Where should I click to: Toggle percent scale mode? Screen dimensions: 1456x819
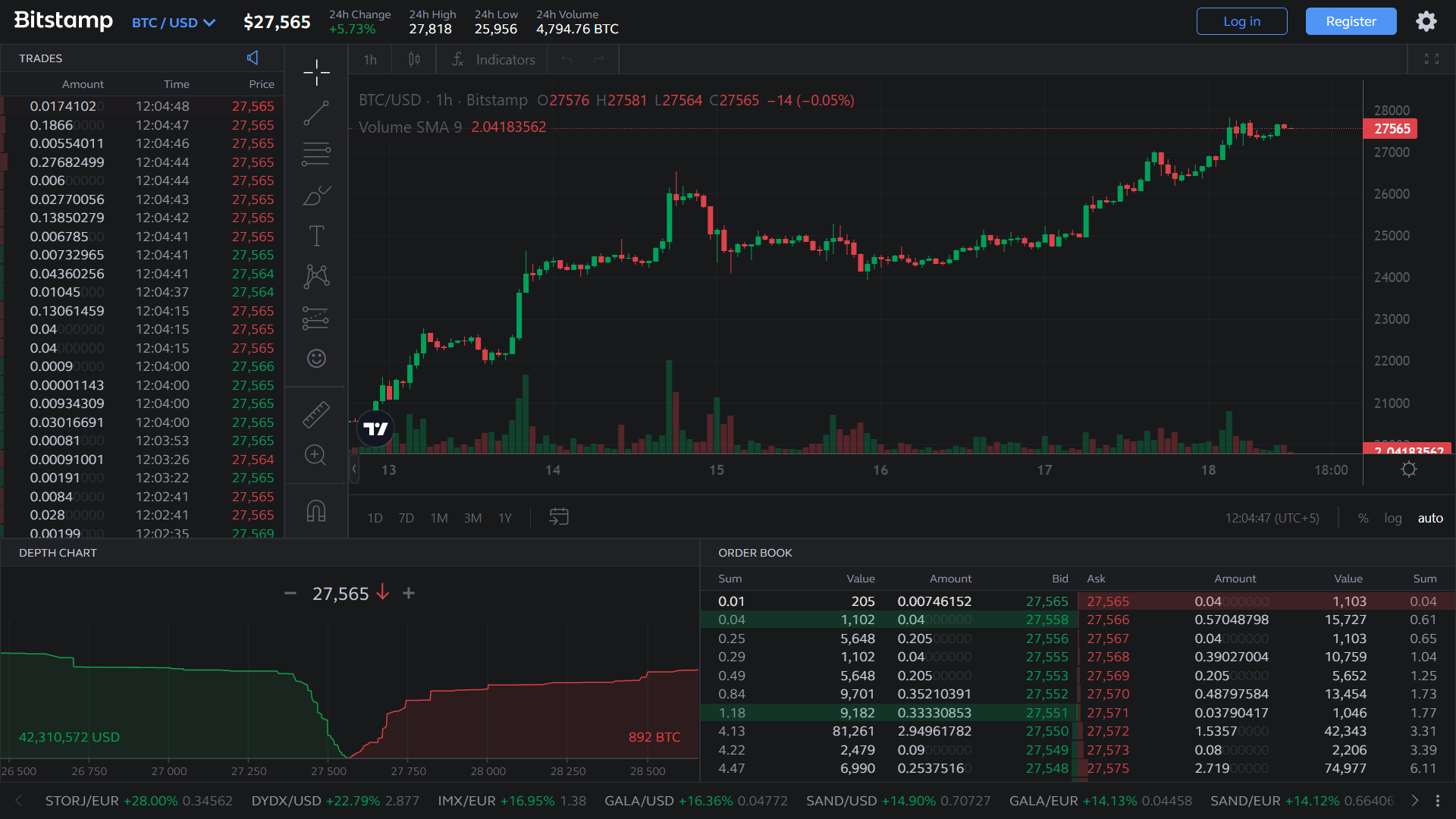(1363, 518)
